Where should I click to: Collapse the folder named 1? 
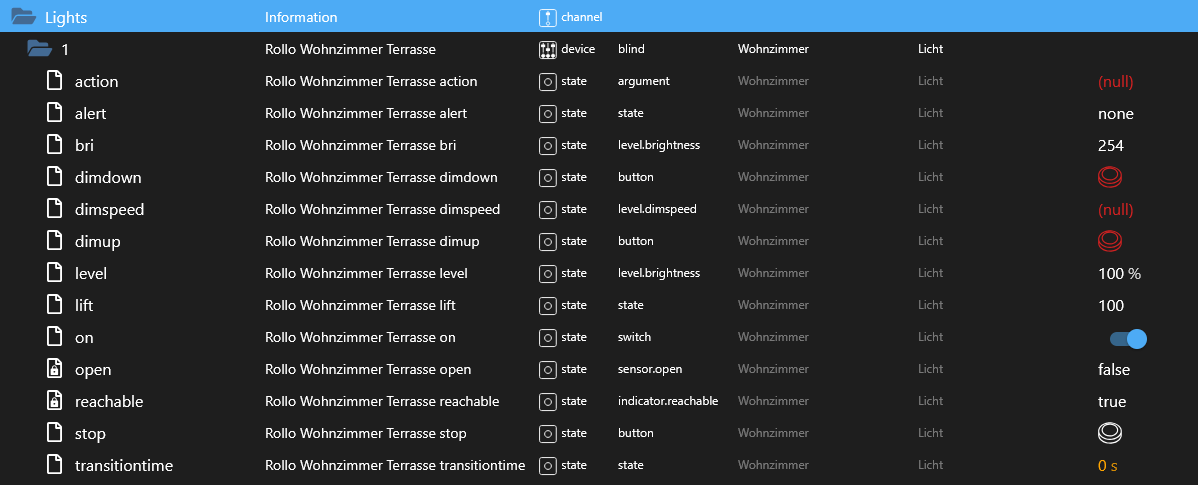[x=39, y=49]
